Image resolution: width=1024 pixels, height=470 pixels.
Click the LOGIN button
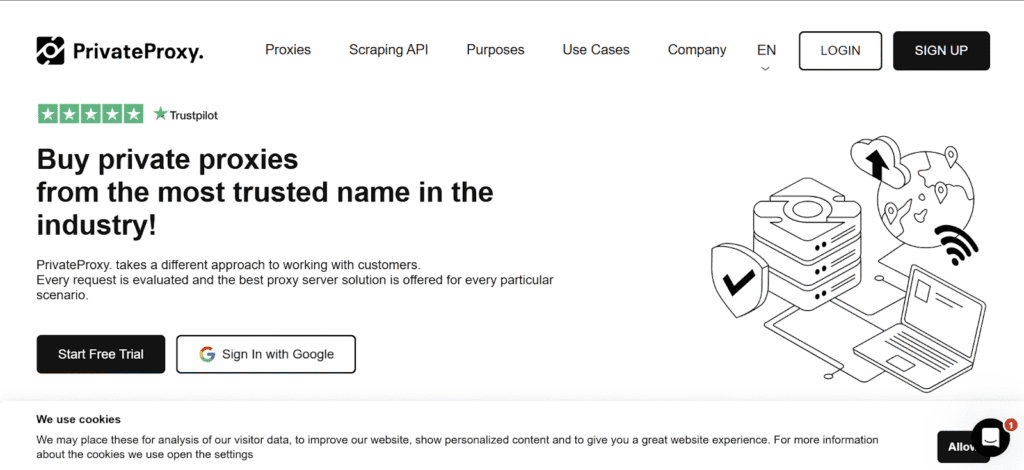pyautogui.click(x=840, y=51)
